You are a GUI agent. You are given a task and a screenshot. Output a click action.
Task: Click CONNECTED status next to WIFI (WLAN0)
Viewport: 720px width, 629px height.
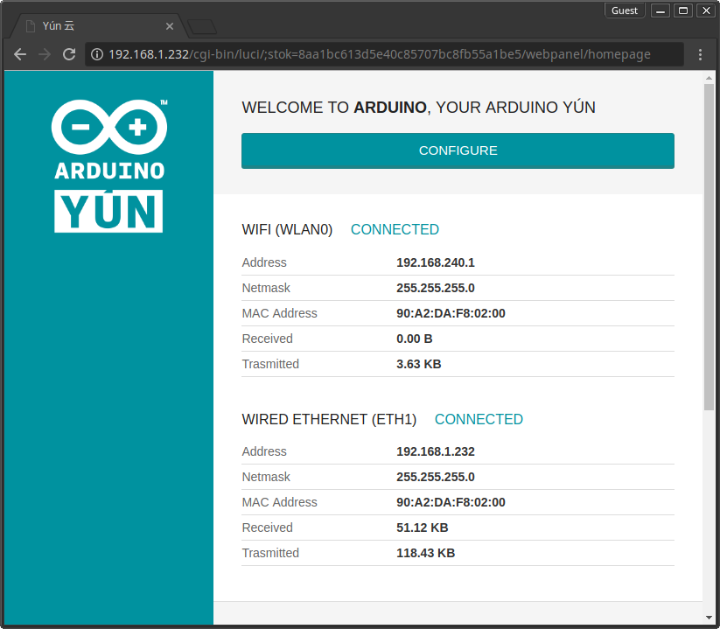394,229
